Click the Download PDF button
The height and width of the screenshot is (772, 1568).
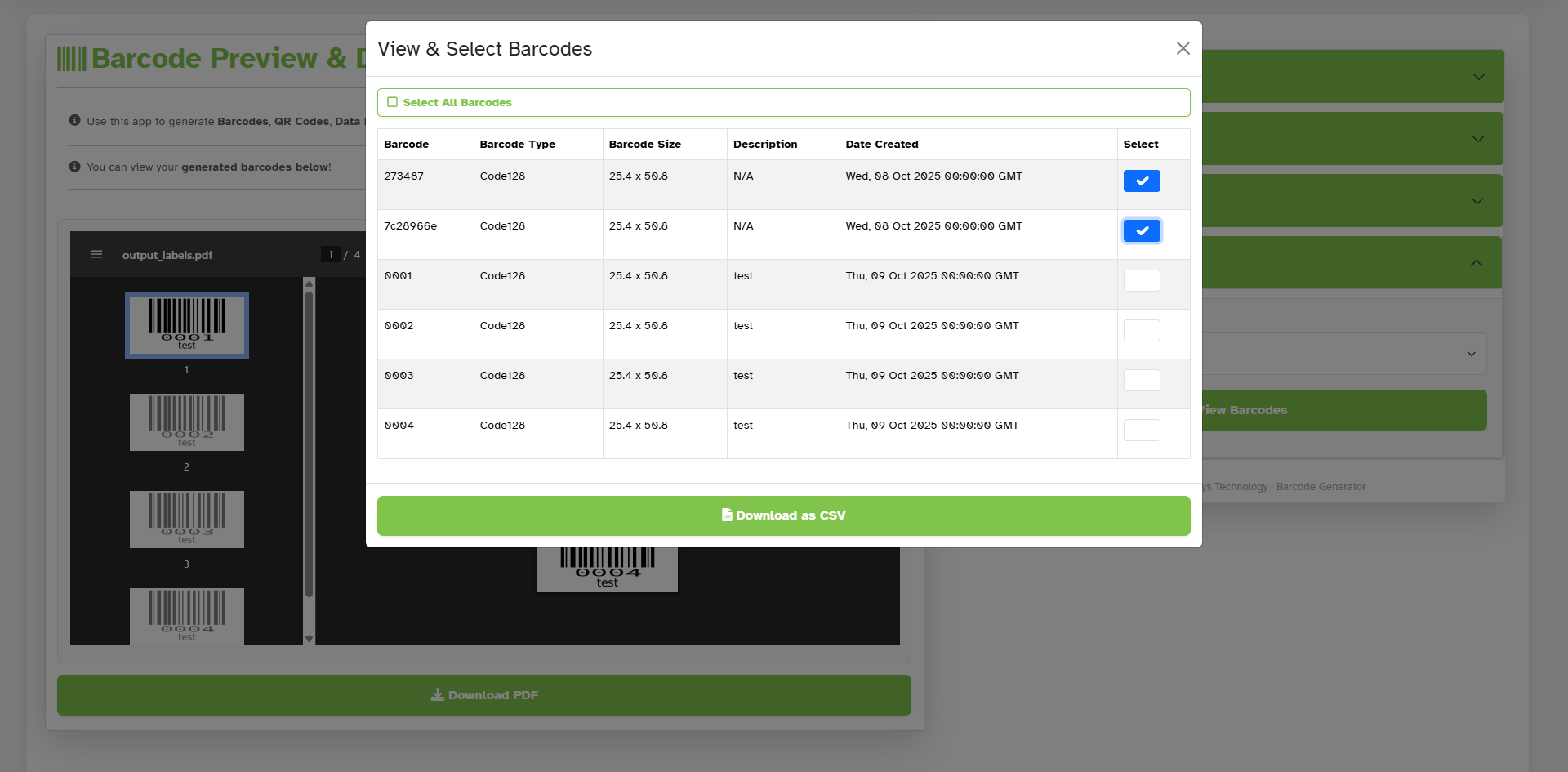pyautogui.click(x=483, y=694)
